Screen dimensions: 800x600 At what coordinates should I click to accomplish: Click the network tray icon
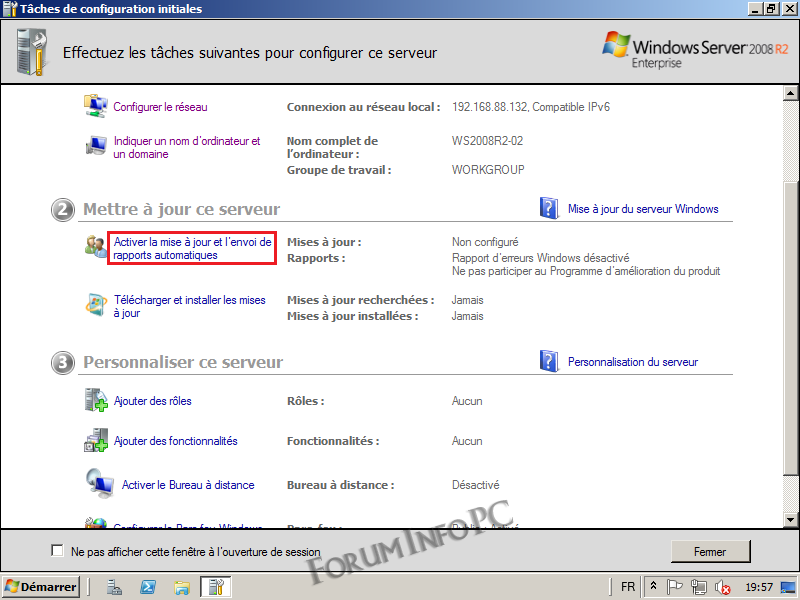[x=698, y=587]
